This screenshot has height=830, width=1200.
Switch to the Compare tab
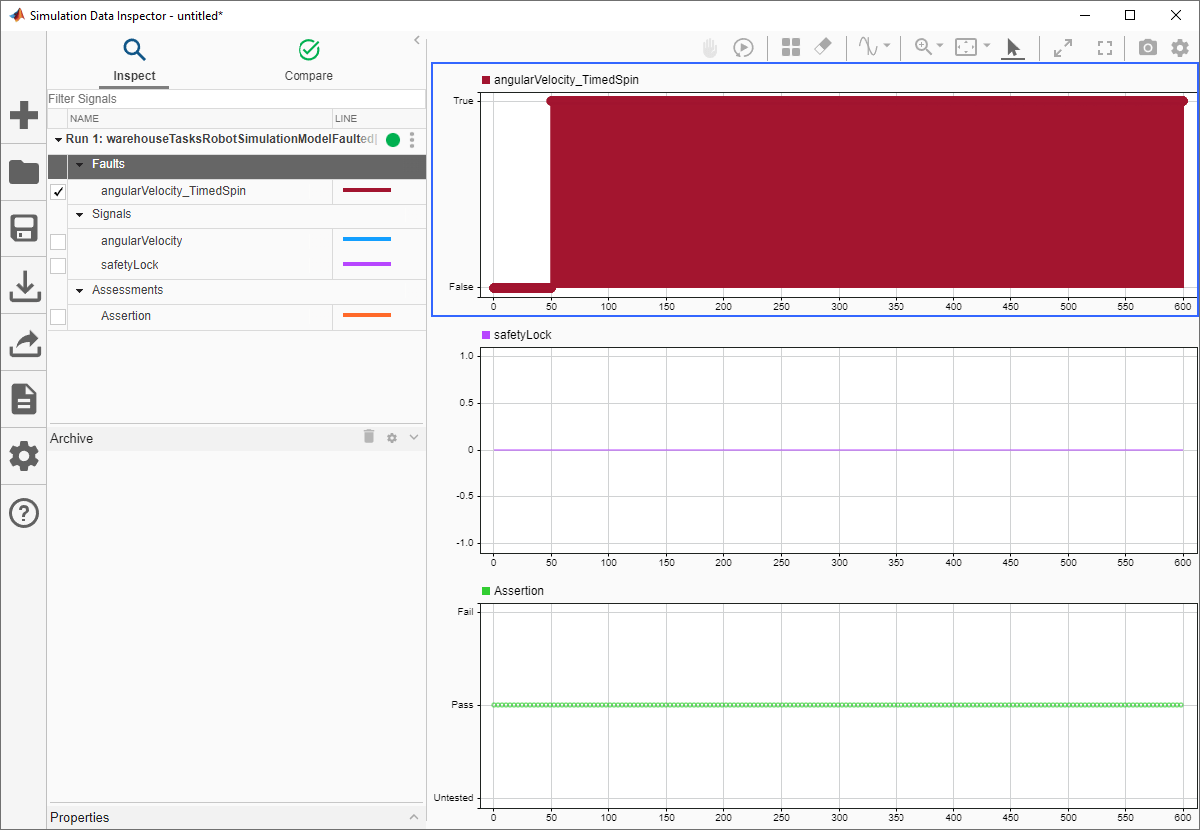[308, 60]
